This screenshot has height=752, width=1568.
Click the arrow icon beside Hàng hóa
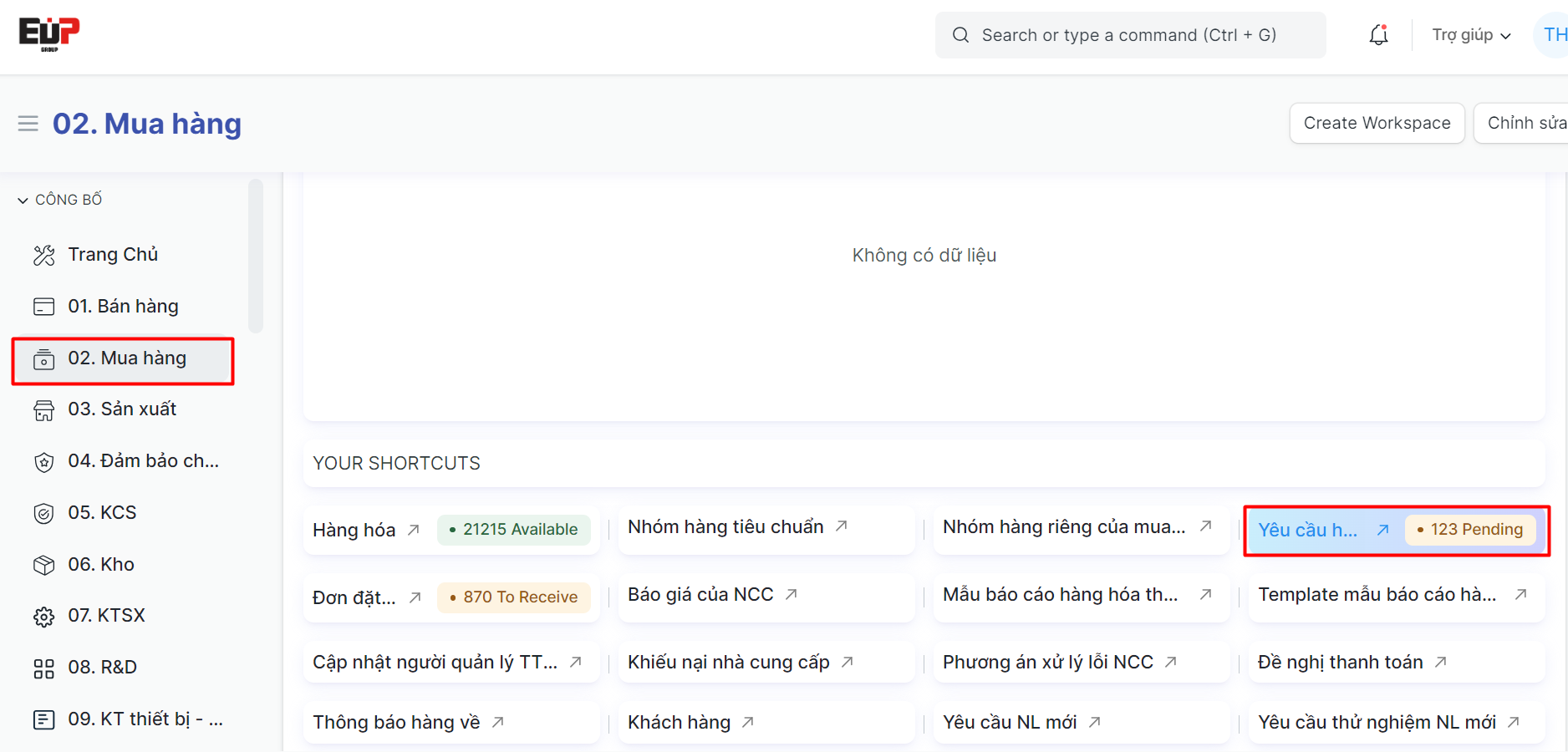tap(414, 530)
